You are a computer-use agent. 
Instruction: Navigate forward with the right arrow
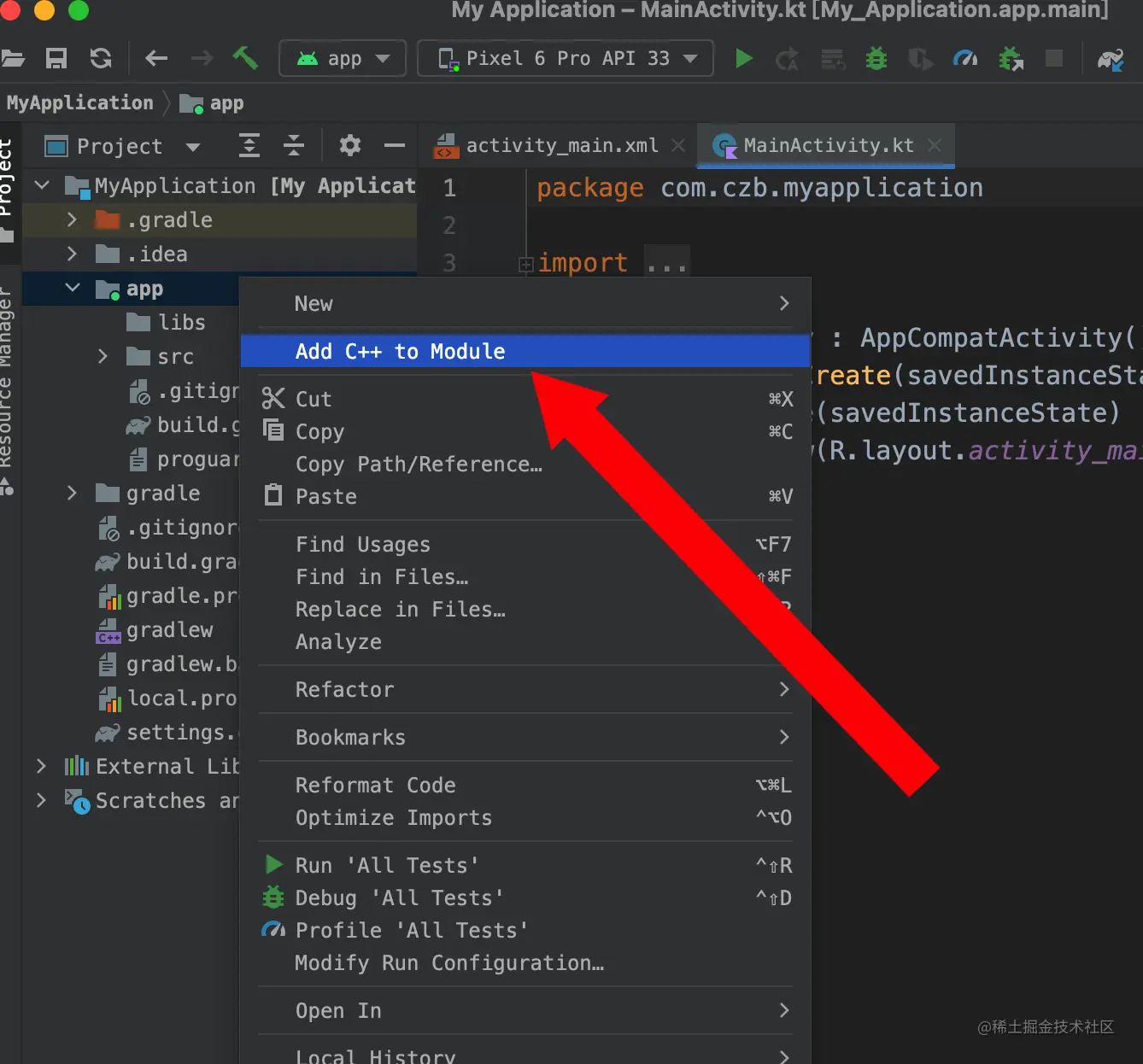point(202,58)
